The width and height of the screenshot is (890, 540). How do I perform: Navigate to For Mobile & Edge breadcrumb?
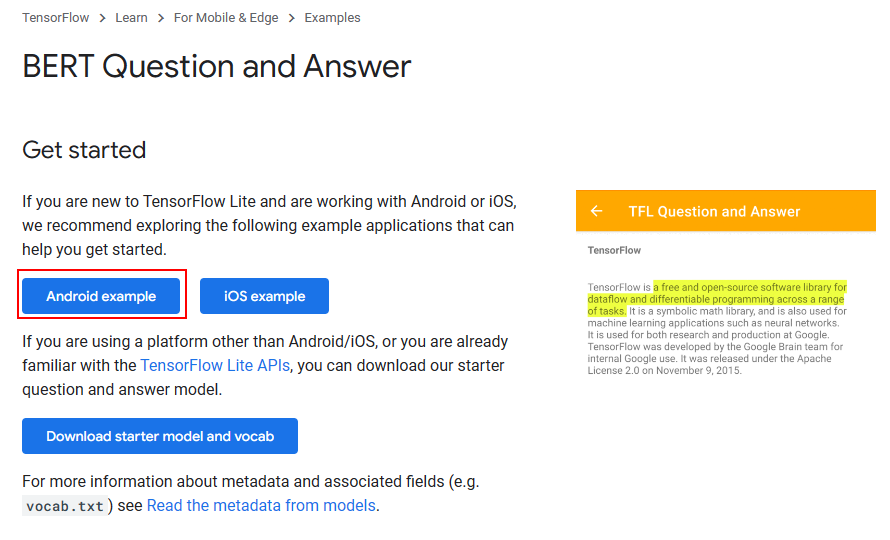(x=225, y=18)
